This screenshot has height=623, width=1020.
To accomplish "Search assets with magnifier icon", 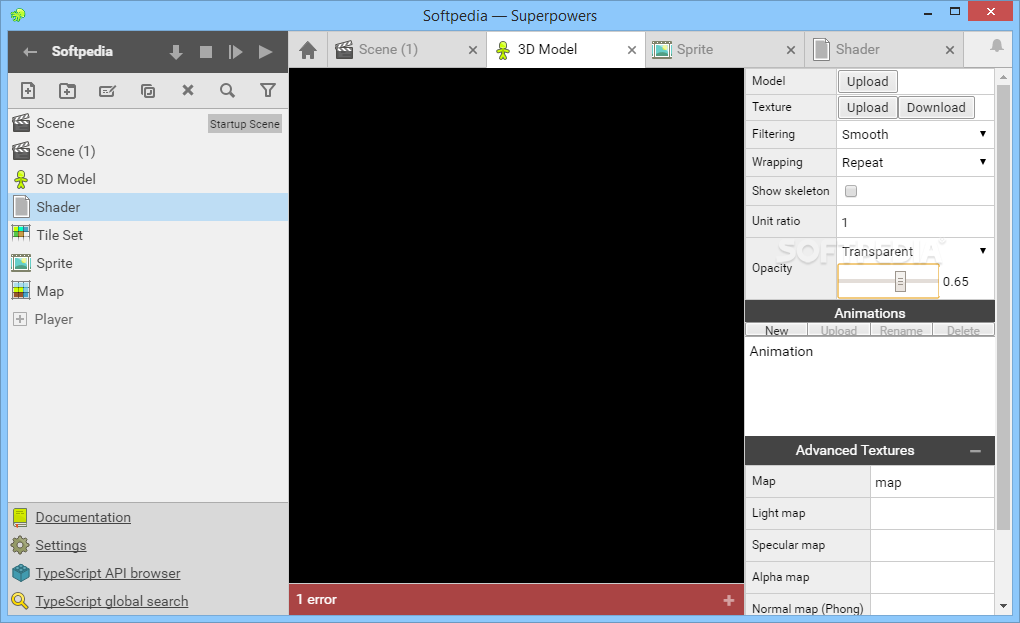I will (x=227, y=90).
